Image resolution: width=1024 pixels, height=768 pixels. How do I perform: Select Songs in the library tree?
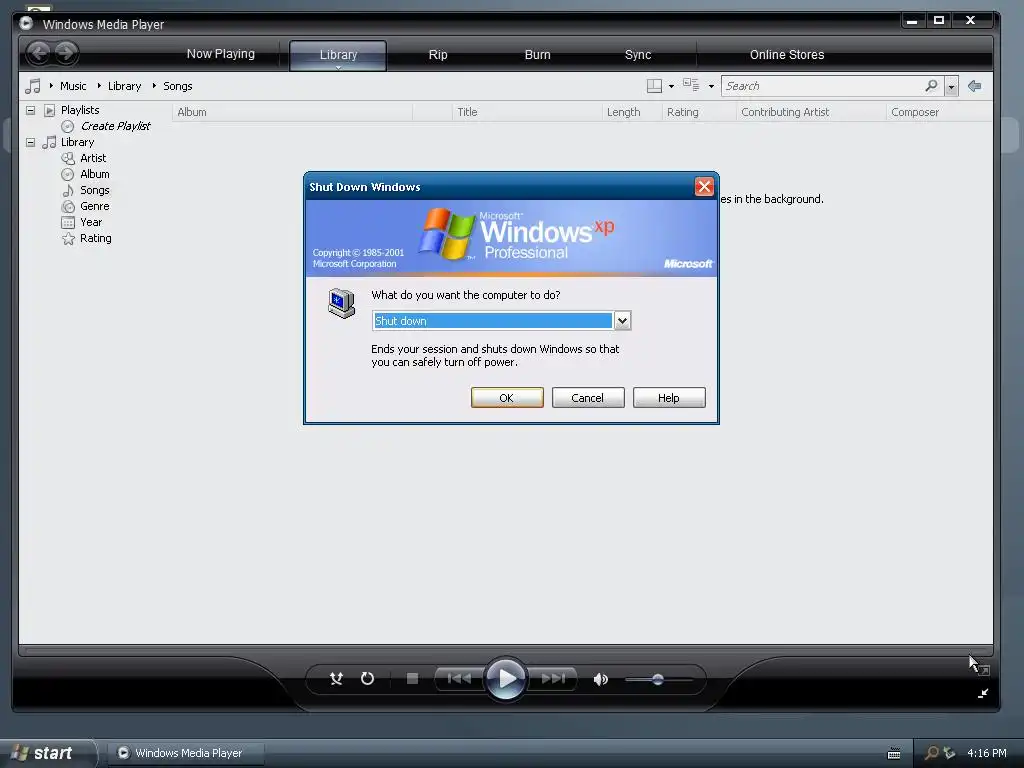95,190
